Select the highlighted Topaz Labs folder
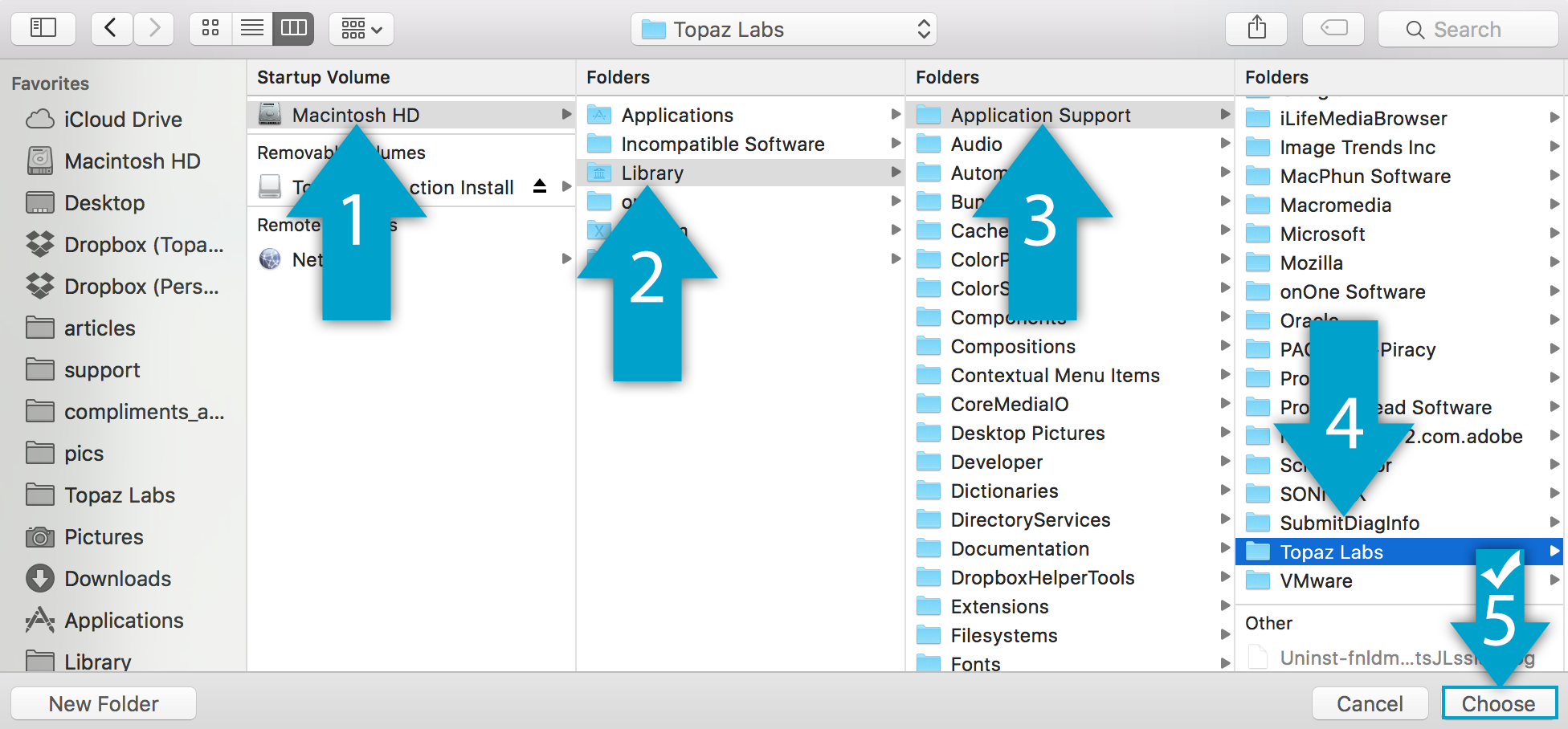The width and height of the screenshot is (1568, 729). [x=1399, y=552]
